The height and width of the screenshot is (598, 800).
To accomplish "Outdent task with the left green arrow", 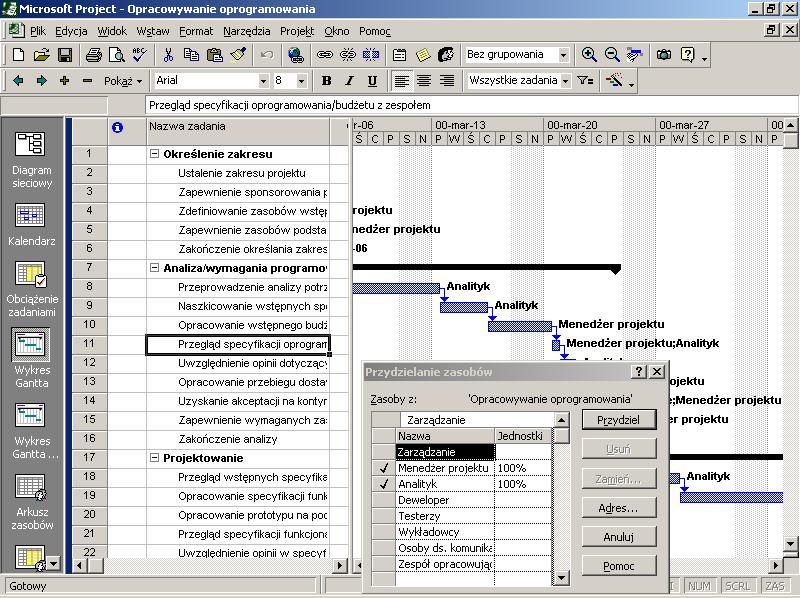I will click(x=18, y=81).
